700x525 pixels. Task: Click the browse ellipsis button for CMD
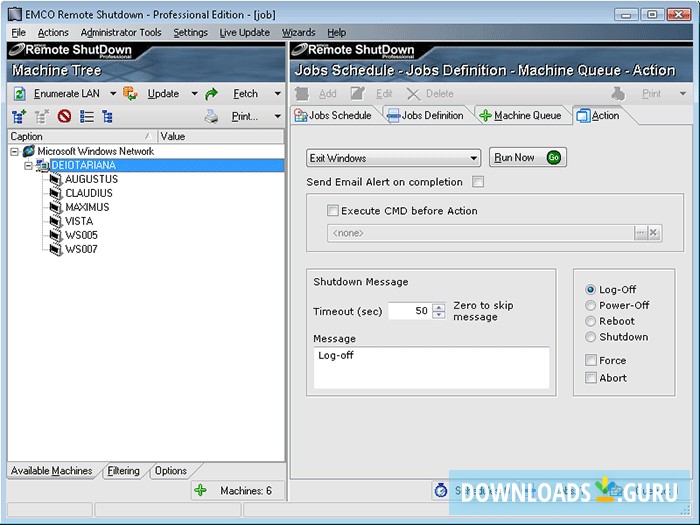[641, 233]
